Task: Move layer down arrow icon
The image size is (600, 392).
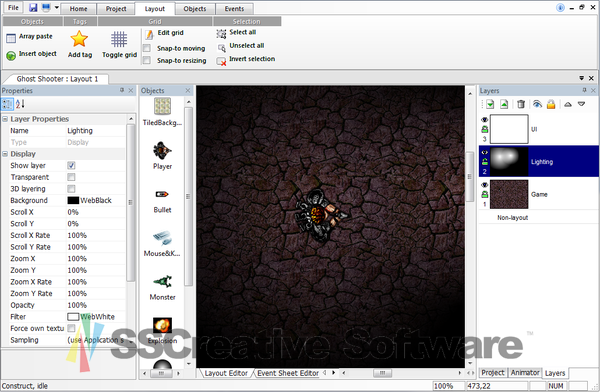Action: (581, 104)
